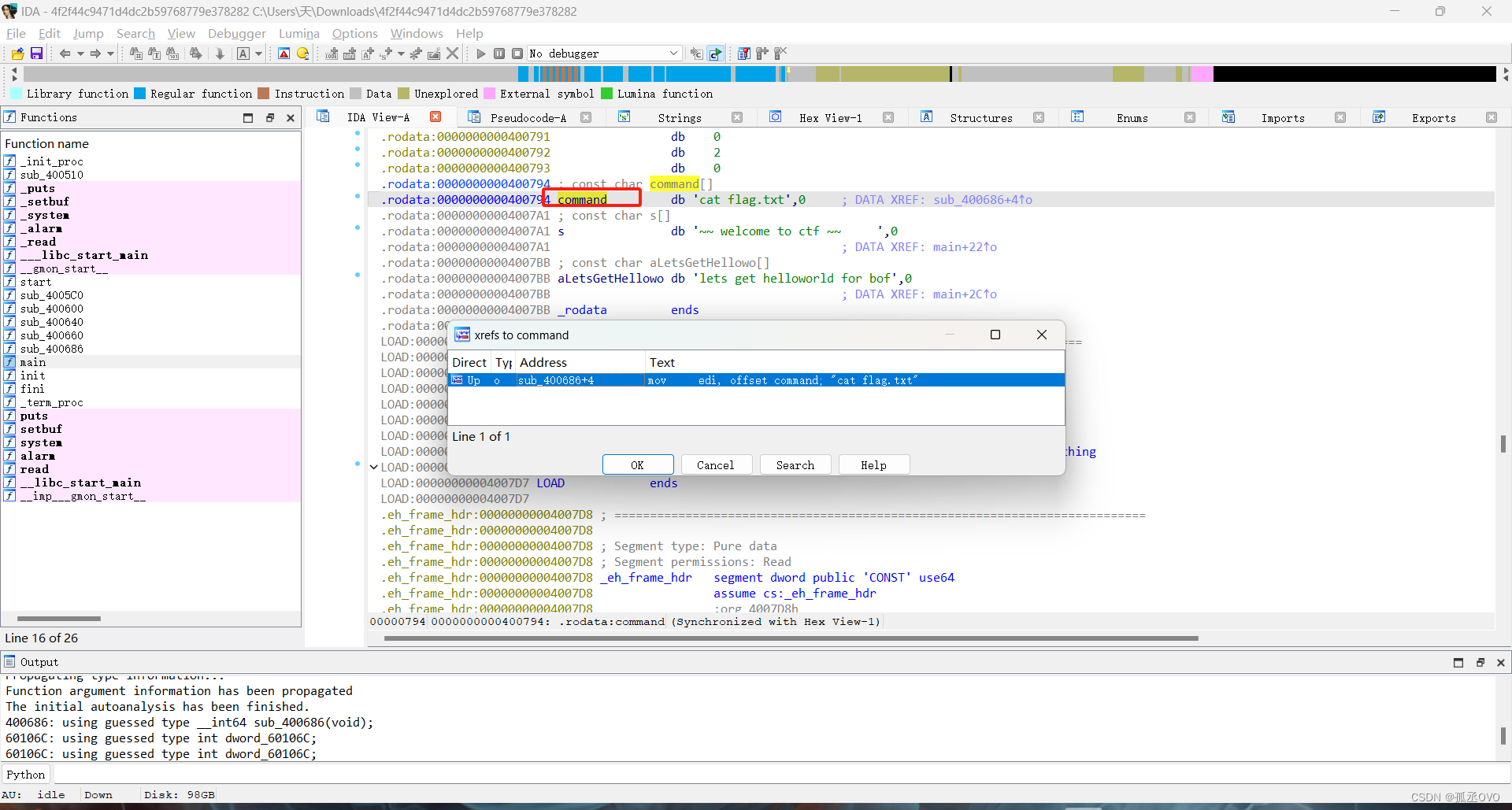Select the _system function in Functions list
Screen dimensions: 1512x810
pos(43,215)
